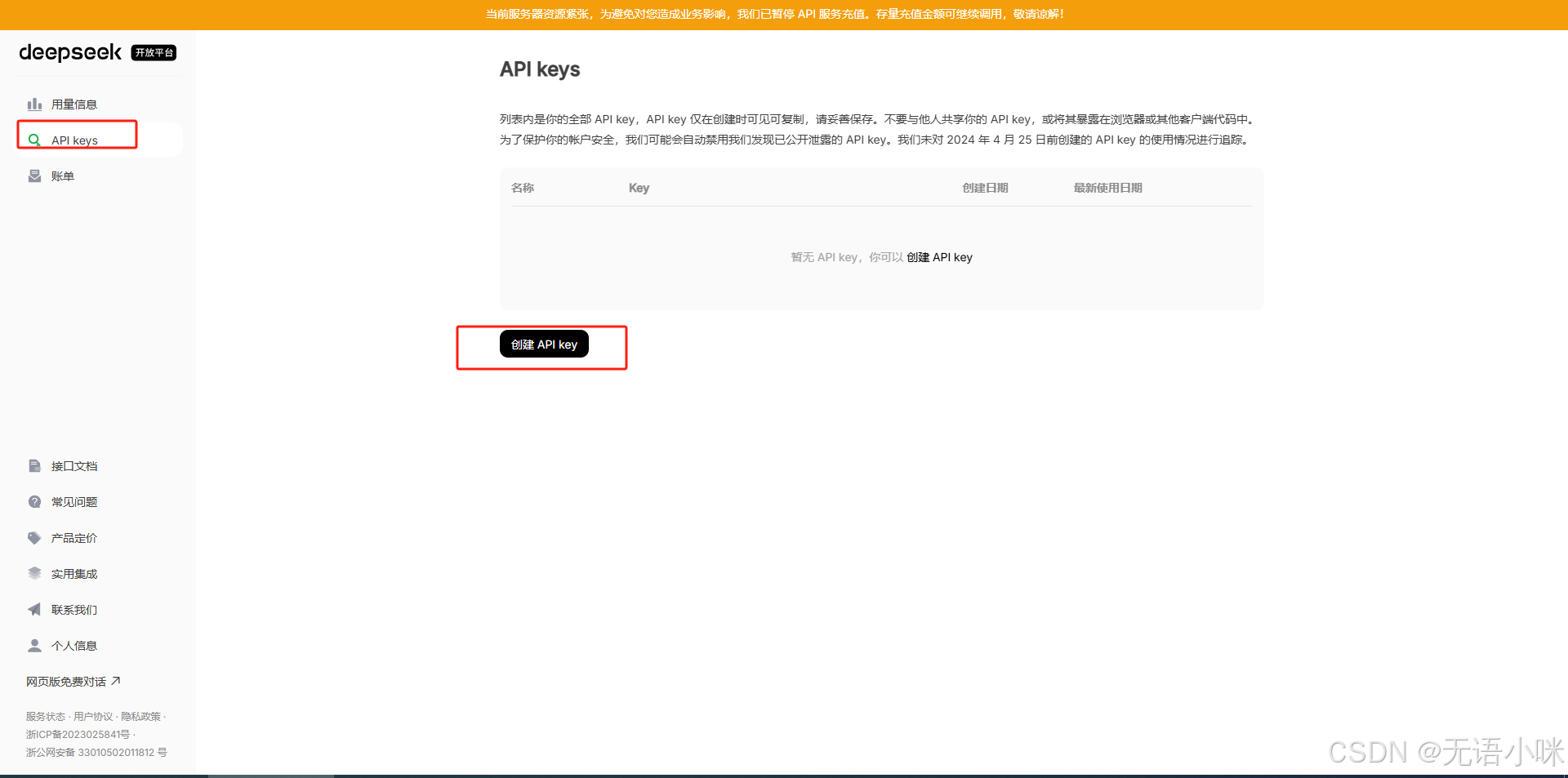Viewport: 1568px width, 778px height.
Task: Open 实用集成 page
Action: tap(98, 574)
